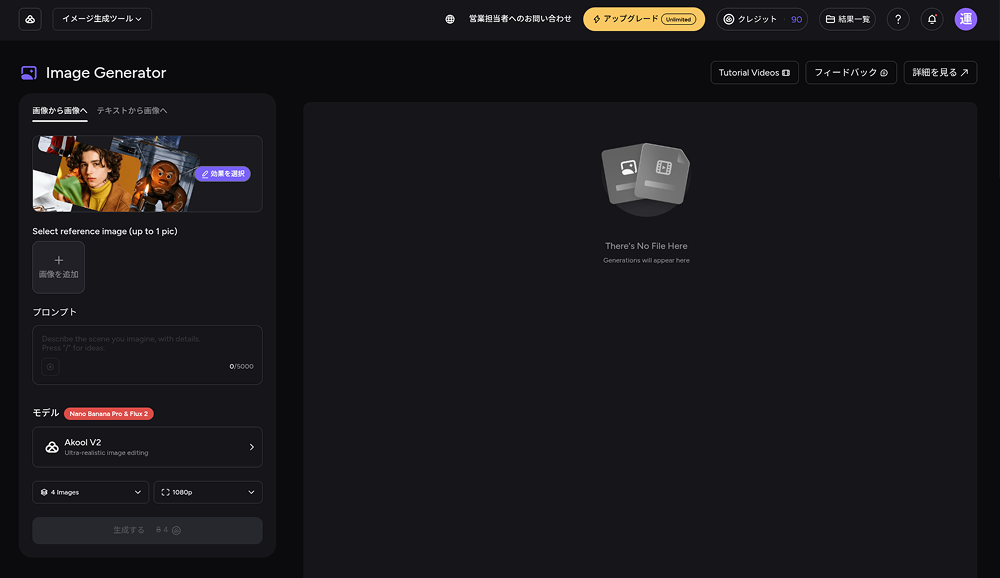Viewport: 1000px width, 578px height.
Task: Expand the Akool V2 model selector
Action: tap(147, 447)
